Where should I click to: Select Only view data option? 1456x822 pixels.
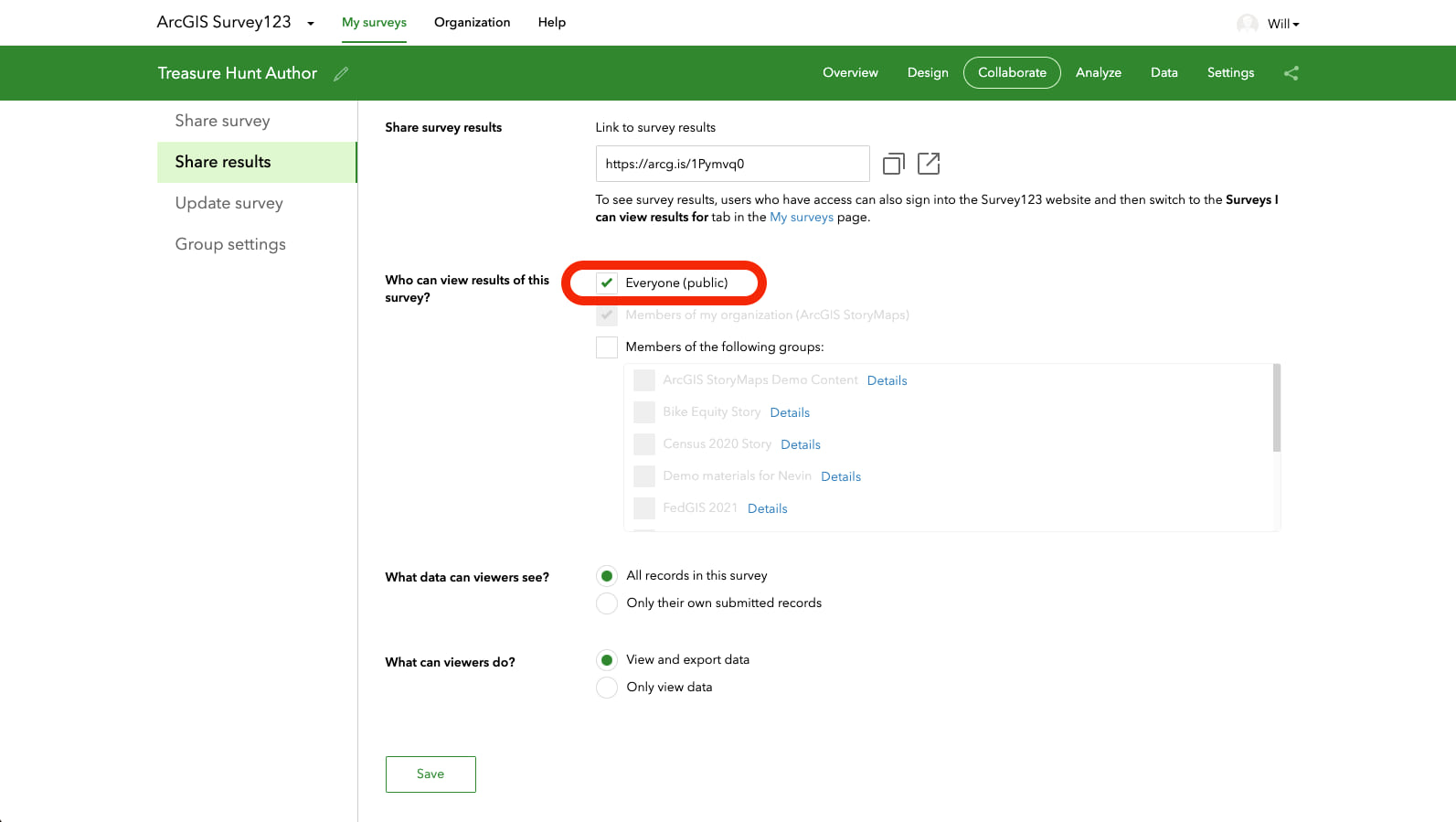[606, 688]
